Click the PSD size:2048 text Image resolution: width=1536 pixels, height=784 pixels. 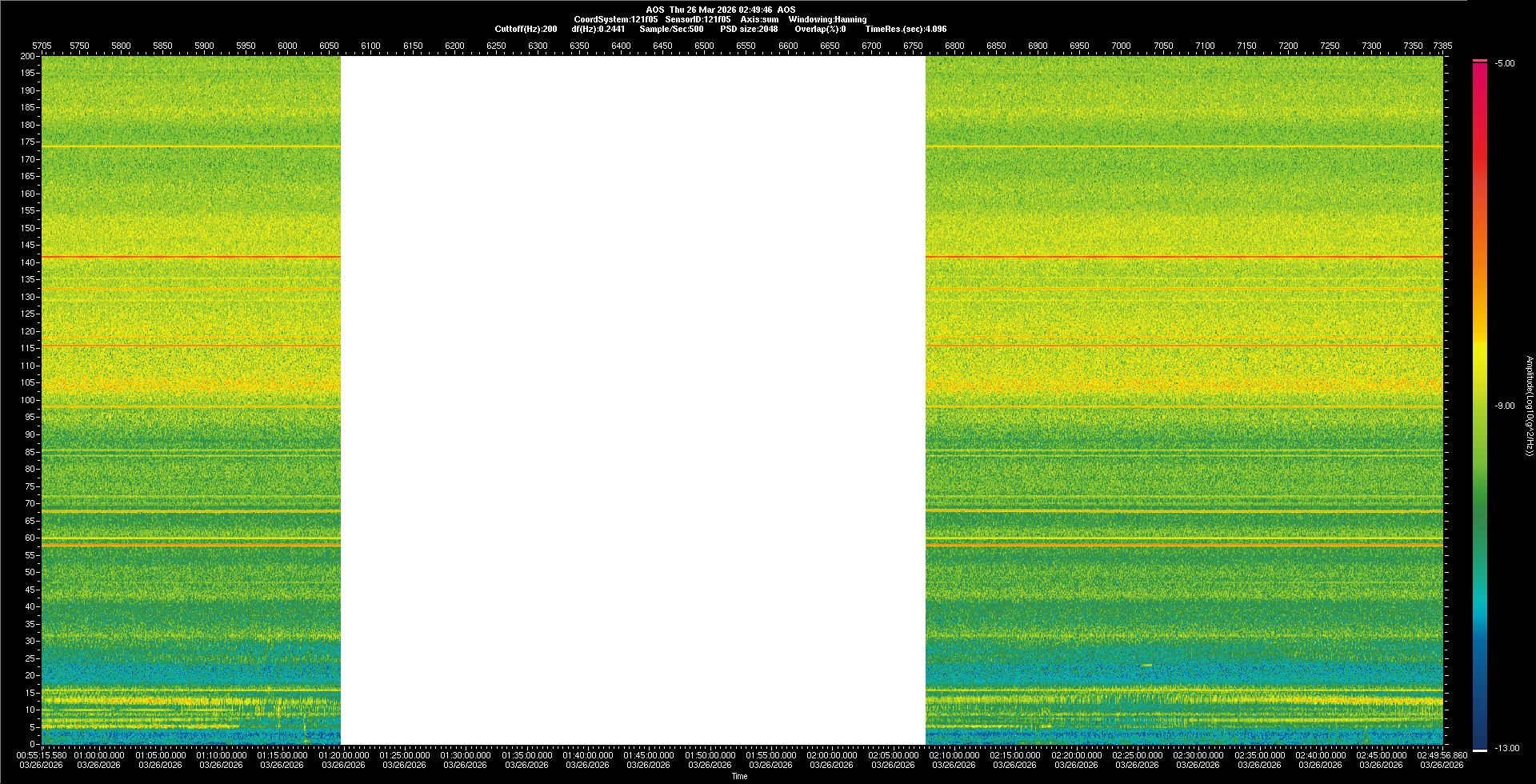tap(749, 29)
